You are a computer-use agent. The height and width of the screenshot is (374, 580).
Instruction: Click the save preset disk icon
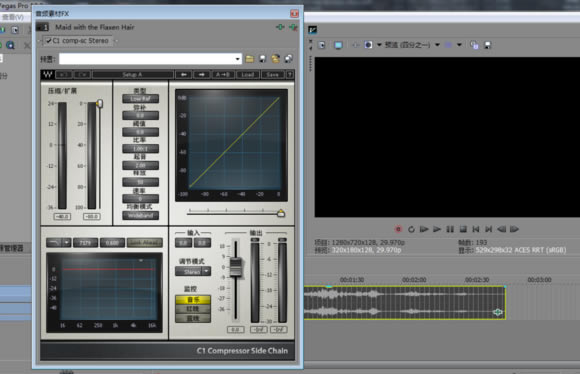262,58
